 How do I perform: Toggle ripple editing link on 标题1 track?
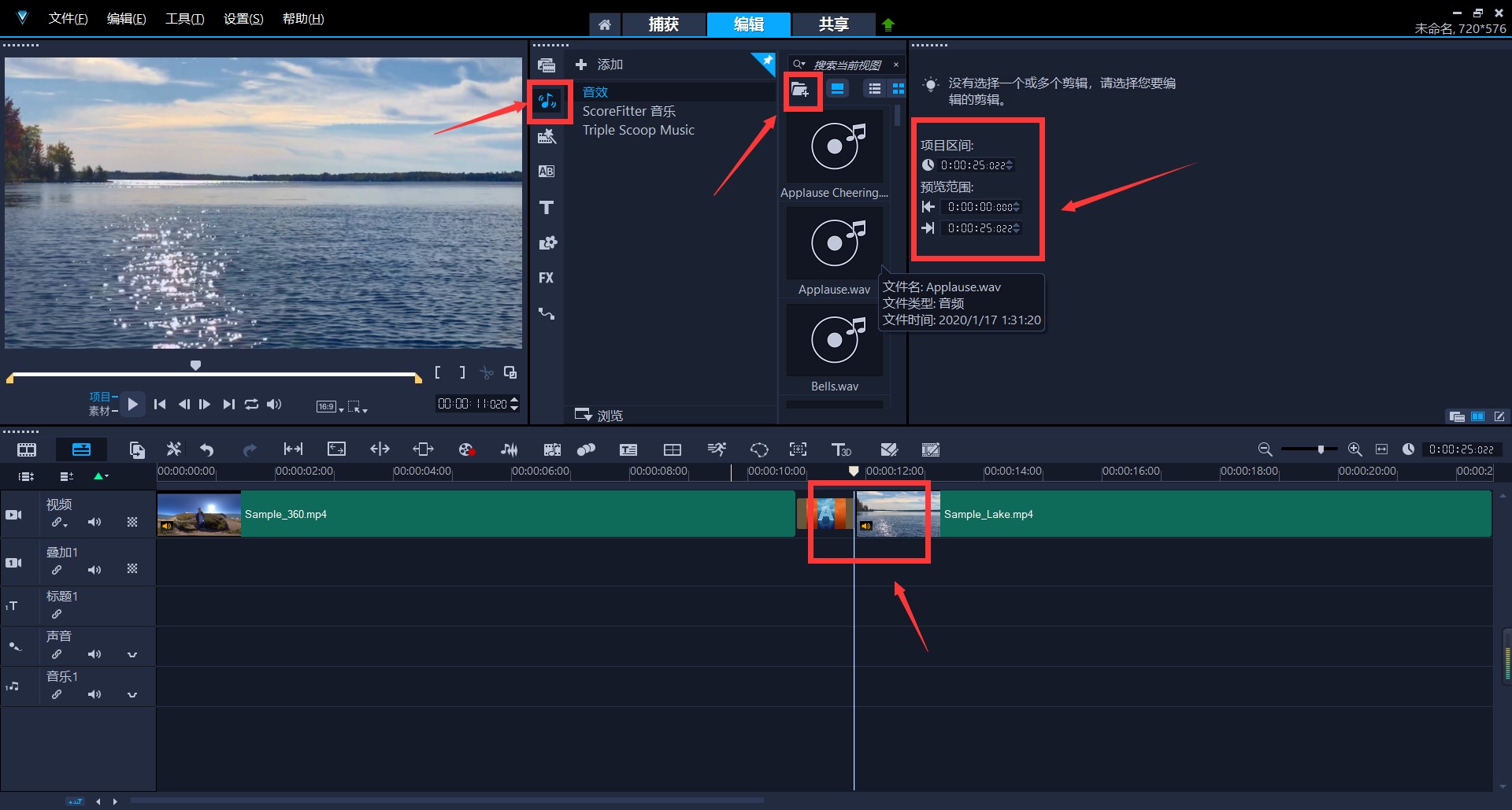click(x=57, y=614)
